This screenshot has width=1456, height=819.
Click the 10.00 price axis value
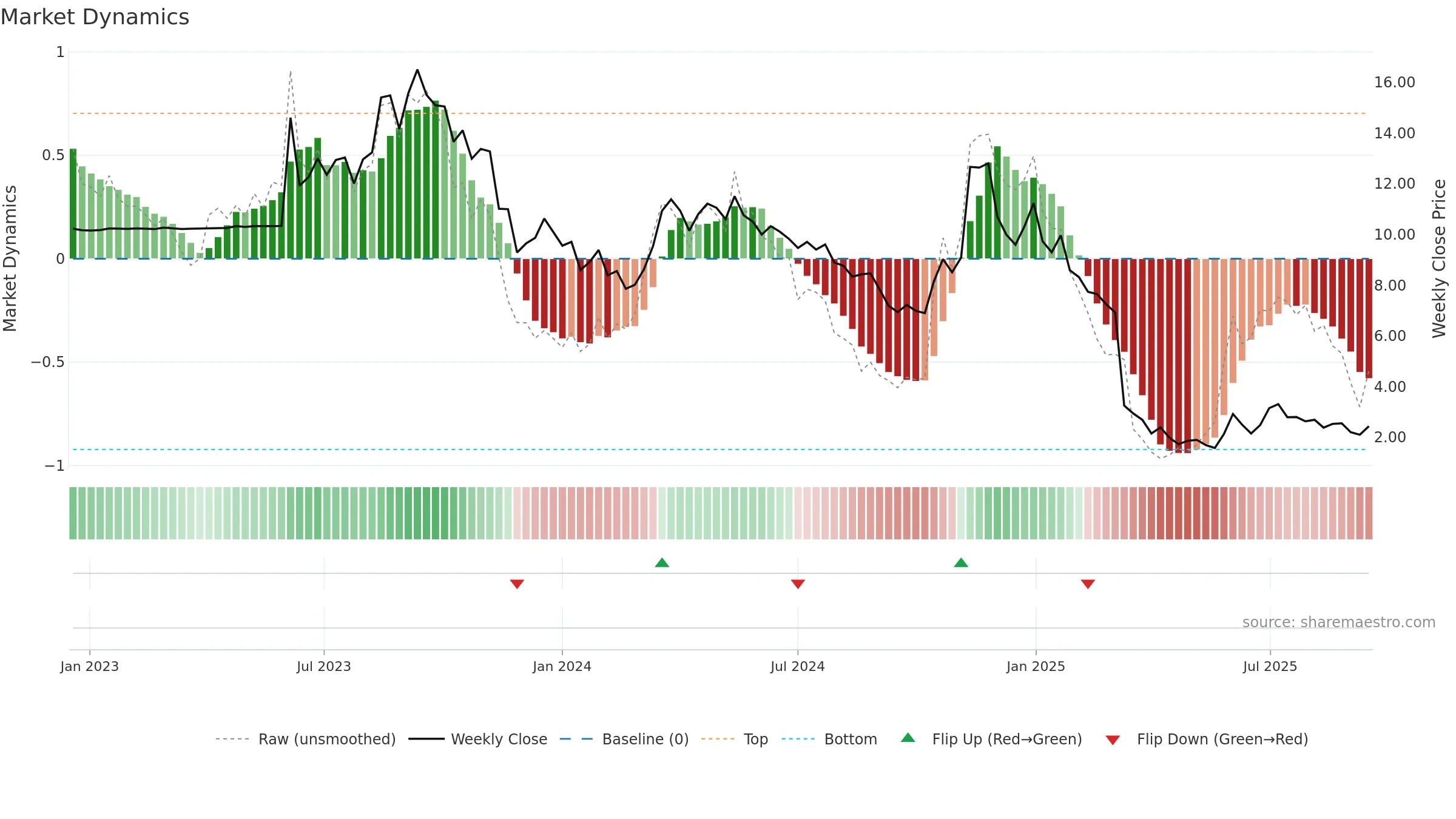(x=1395, y=234)
